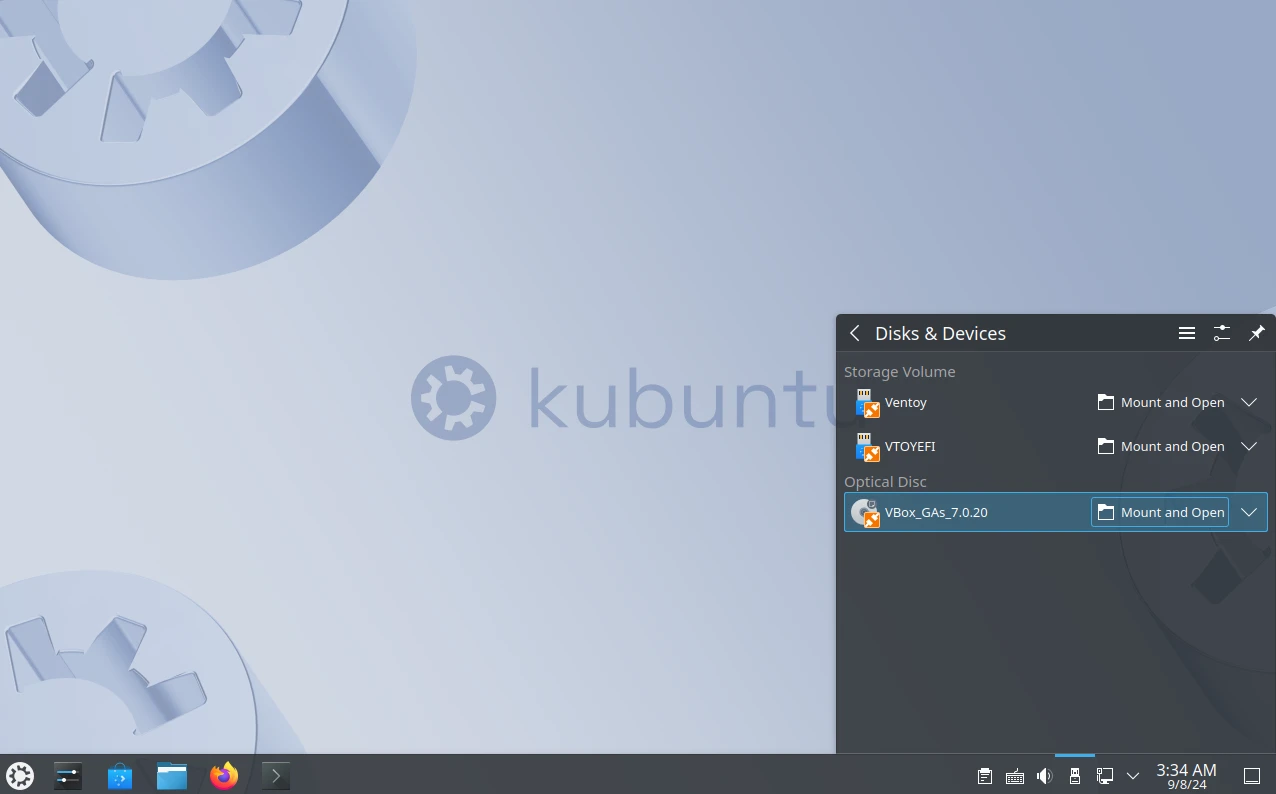The width and height of the screenshot is (1276, 794).
Task: Click the VTOYEFI USB drive icon
Action: (x=866, y=447)
